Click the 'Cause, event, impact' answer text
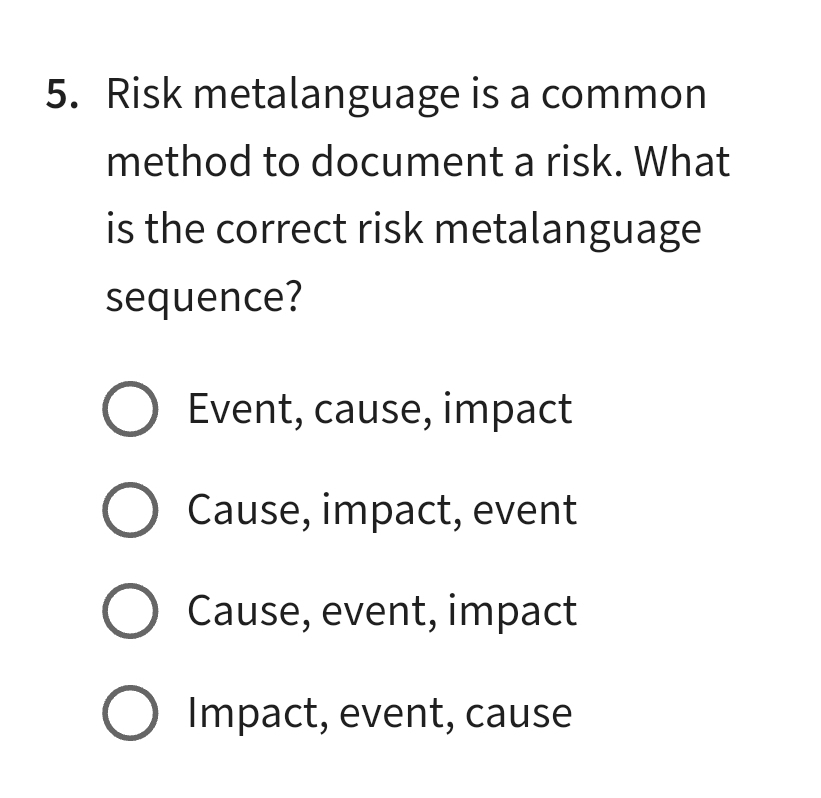Viewport: 821px width, 798px height. click(381, 612)
